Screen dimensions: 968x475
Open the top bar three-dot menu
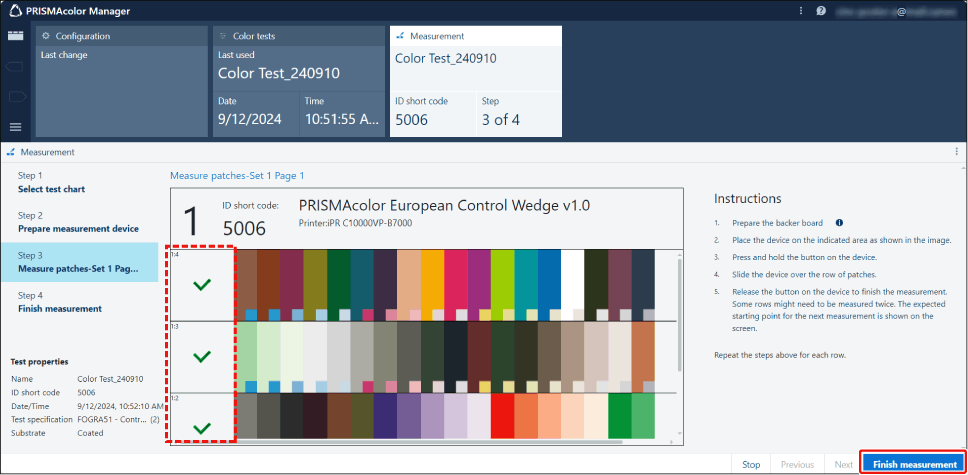(x=800, y=11)
